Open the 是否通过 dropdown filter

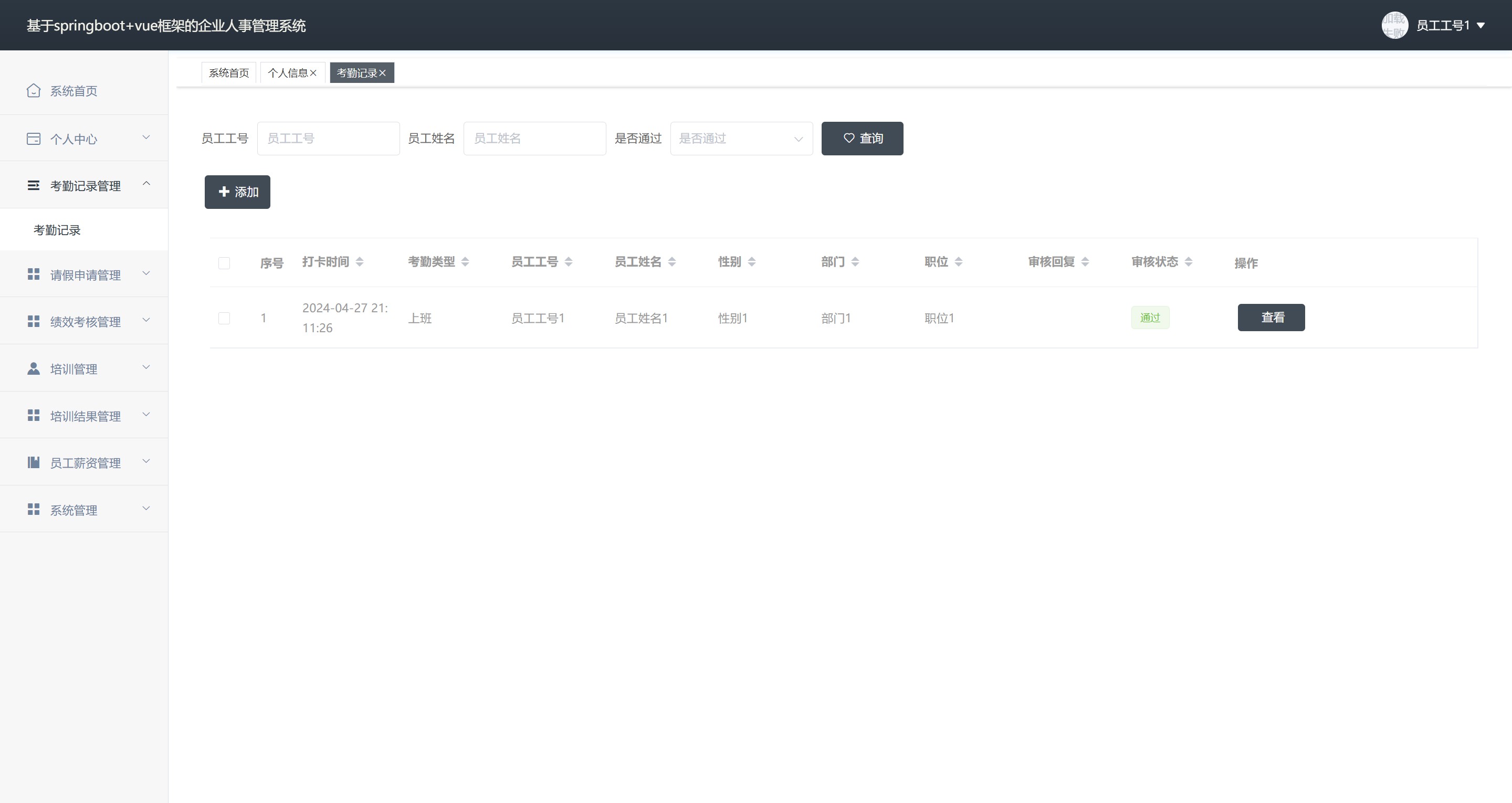[x=741, y=139]
